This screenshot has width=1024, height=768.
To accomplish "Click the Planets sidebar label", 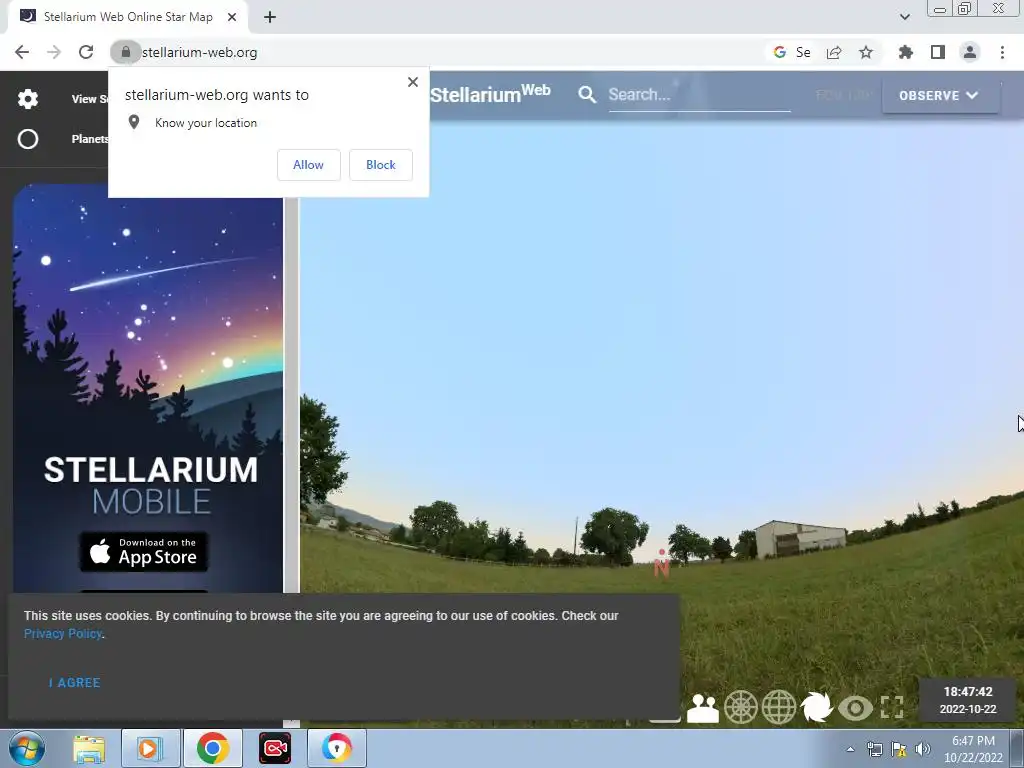I will pyautogui.click(x=89, y=138).
